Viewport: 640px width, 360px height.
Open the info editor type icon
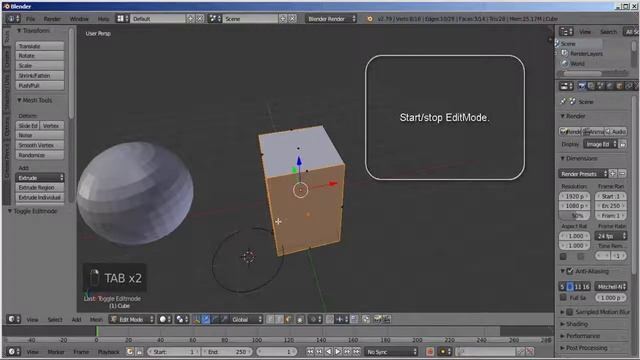click(x=13, y=19)
